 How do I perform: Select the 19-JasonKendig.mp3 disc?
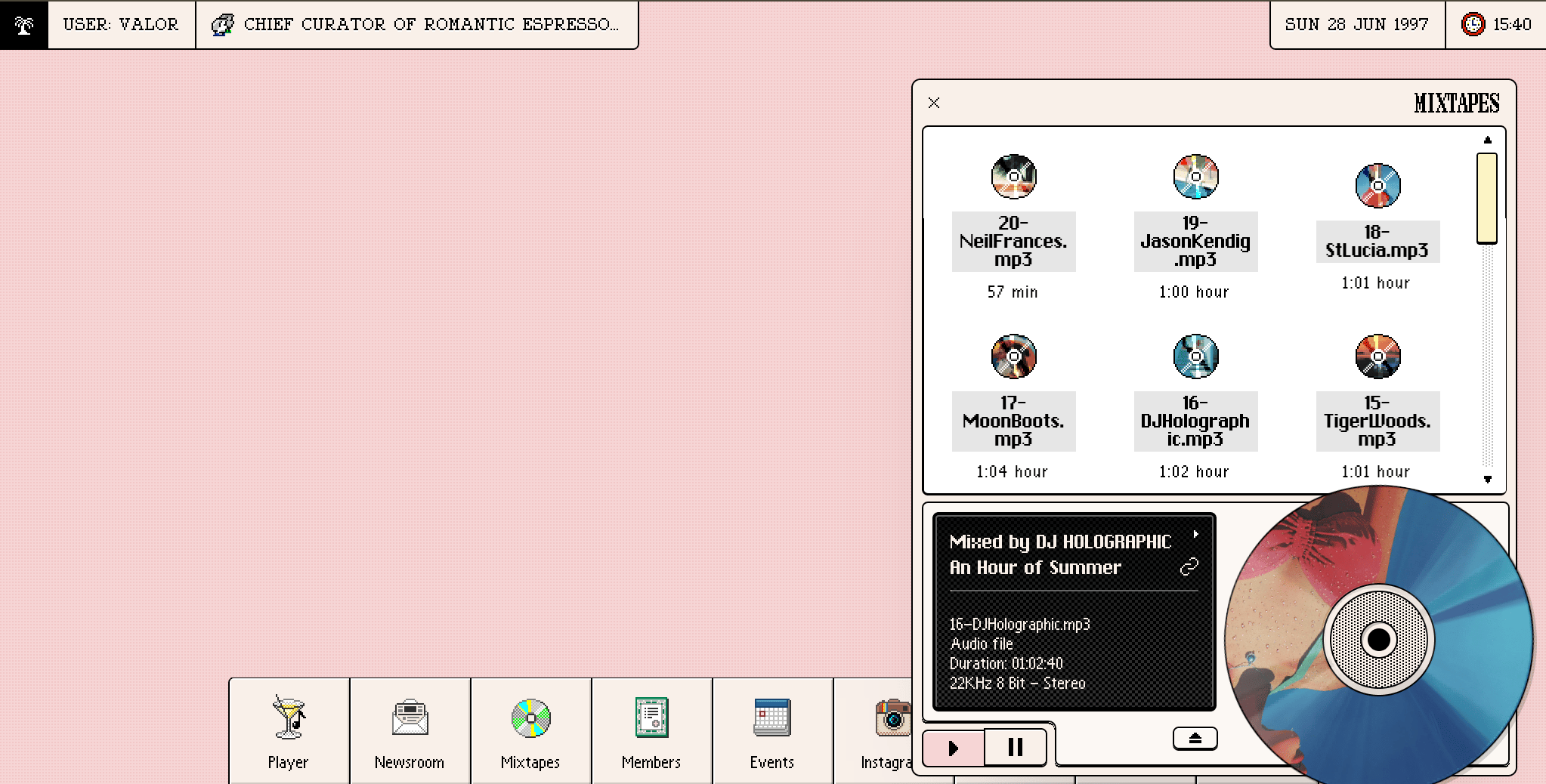pos(1195,177)
